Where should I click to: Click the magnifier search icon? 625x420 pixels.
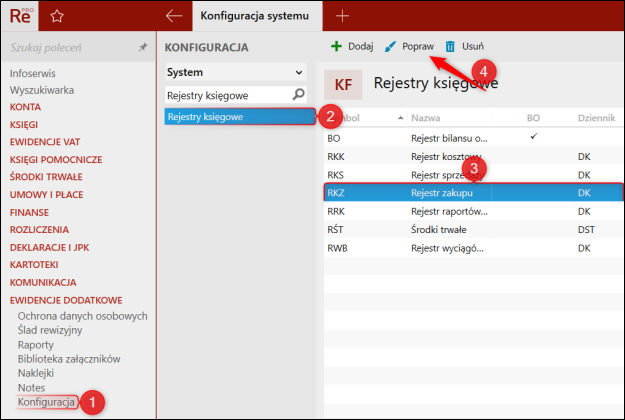point(297,95)
